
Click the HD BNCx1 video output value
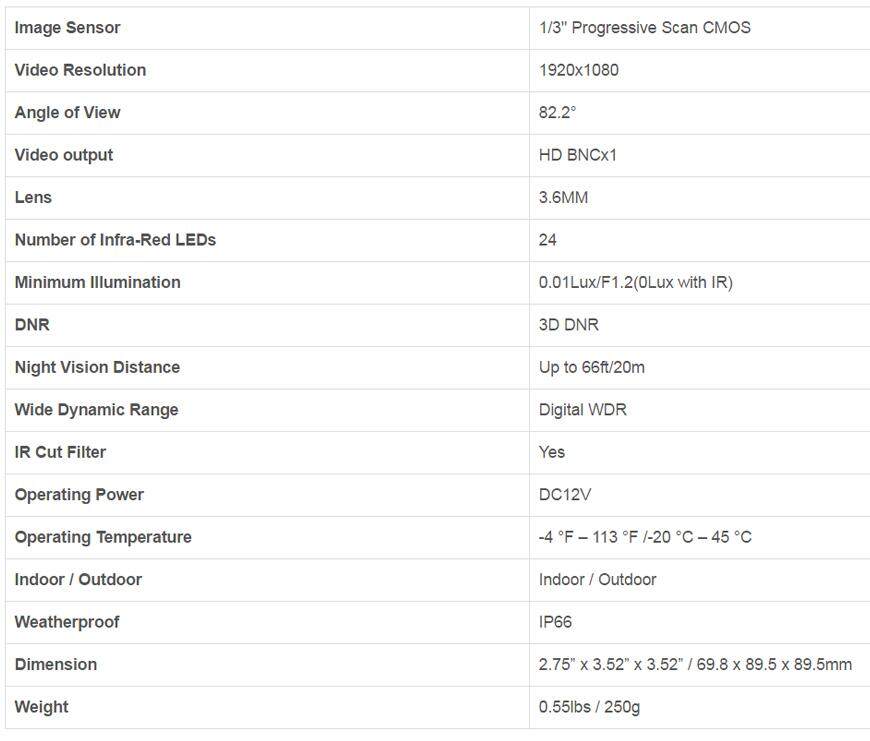point(578,155)
